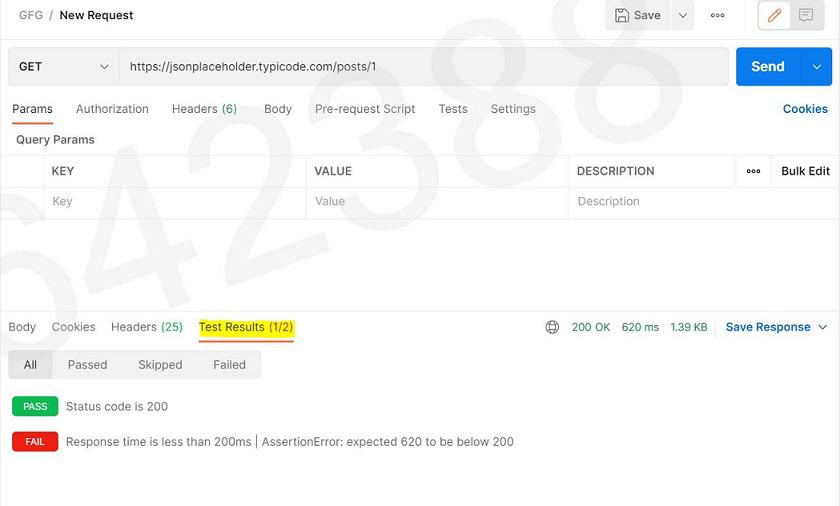Switch to the response Body tab
The width and height of the screenshot is (840, 506).
tap(22, 327)
